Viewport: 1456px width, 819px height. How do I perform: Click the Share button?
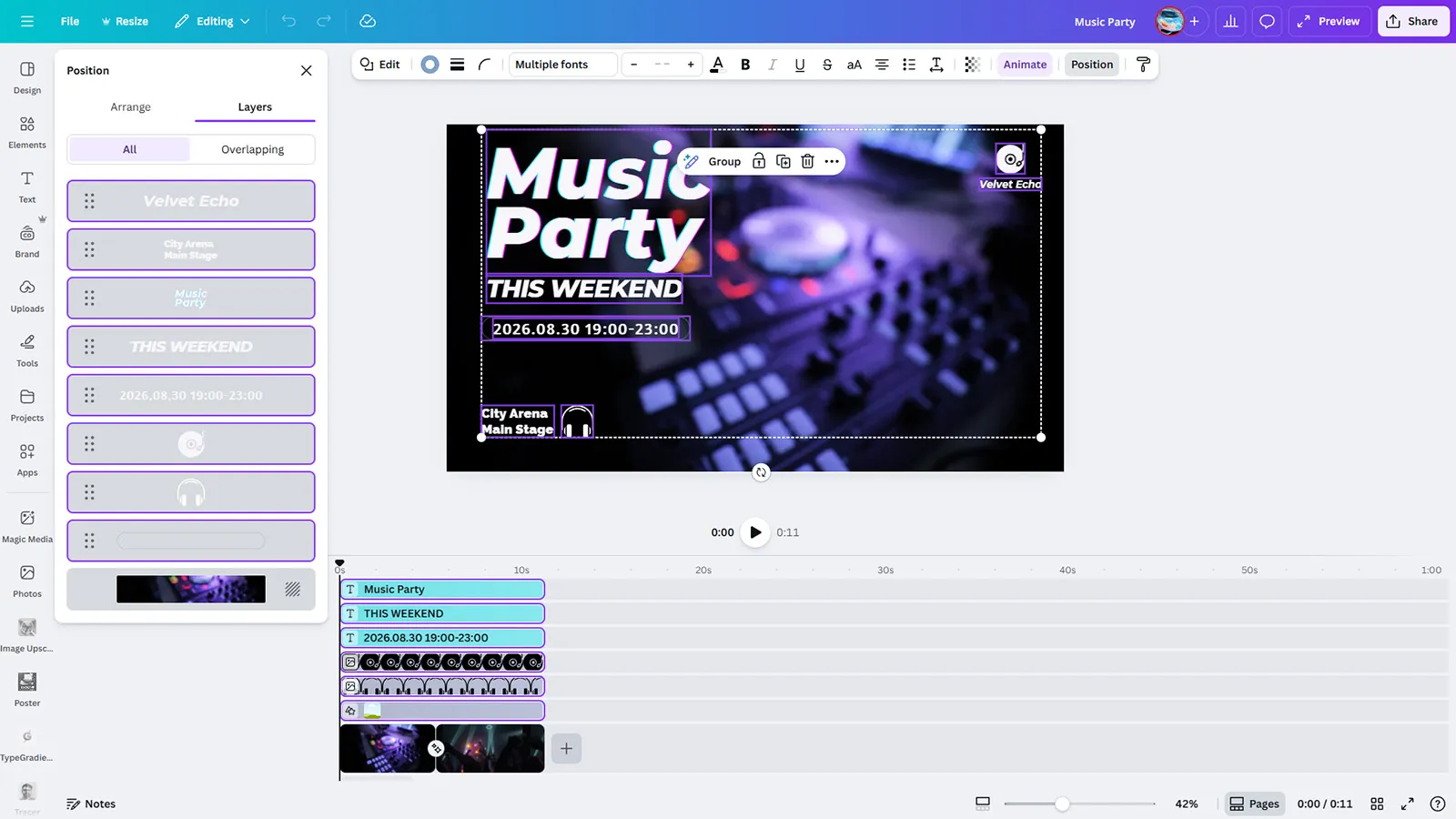pos(1412,21)
